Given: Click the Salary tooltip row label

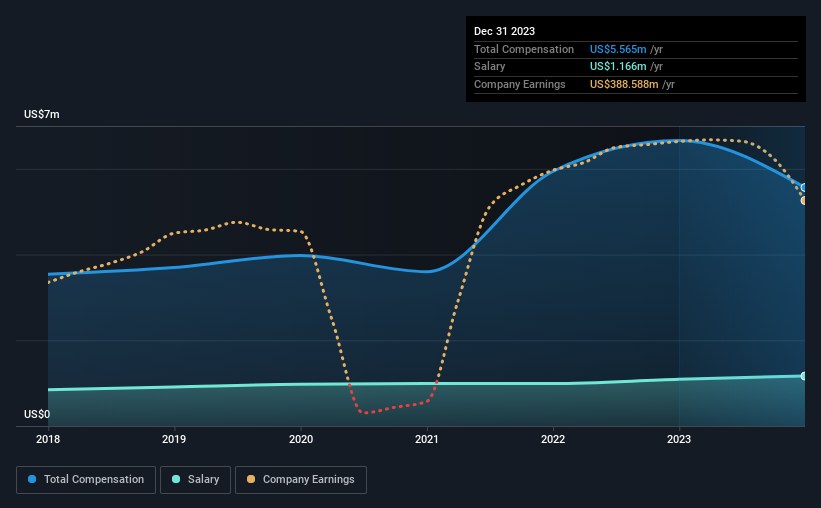Looking at the screenshot, I should coord(490,67).
